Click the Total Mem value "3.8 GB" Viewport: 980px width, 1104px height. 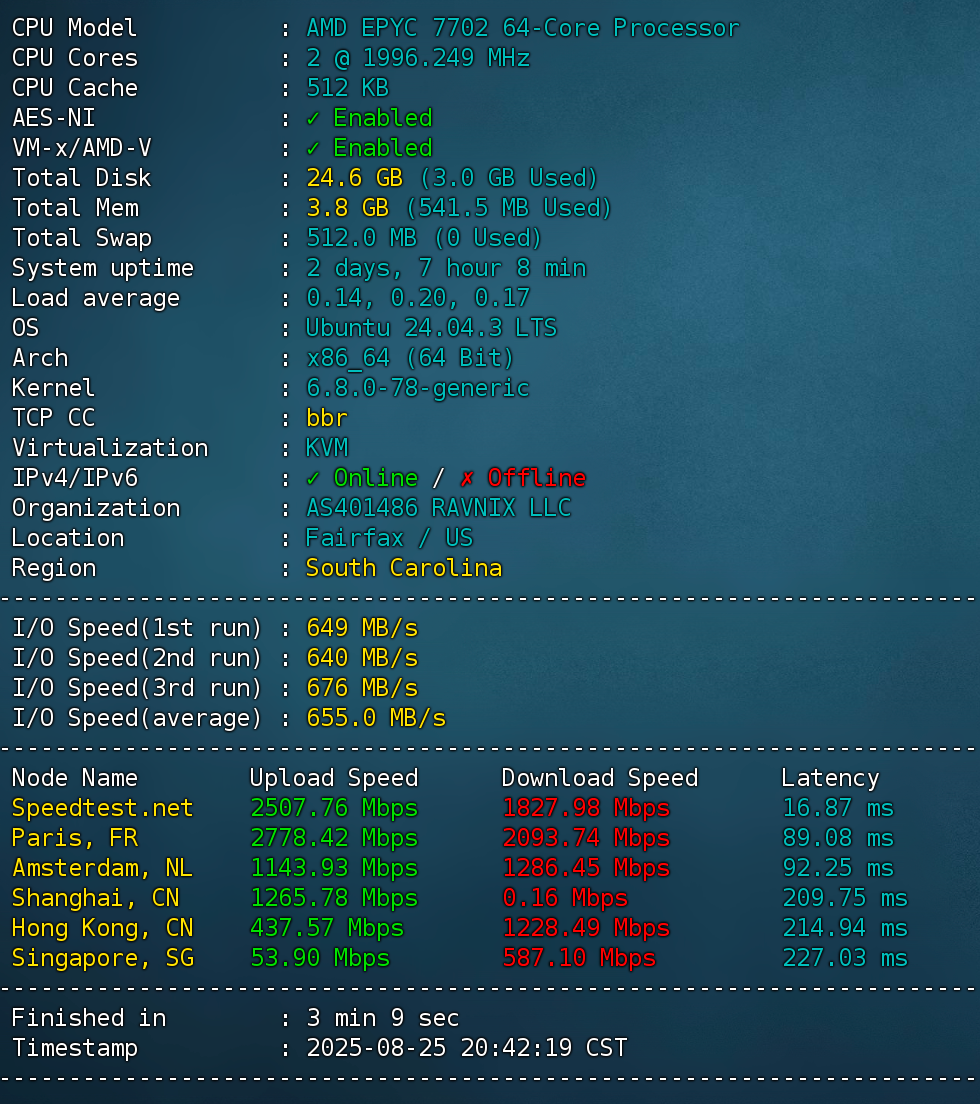coord(347,208)
